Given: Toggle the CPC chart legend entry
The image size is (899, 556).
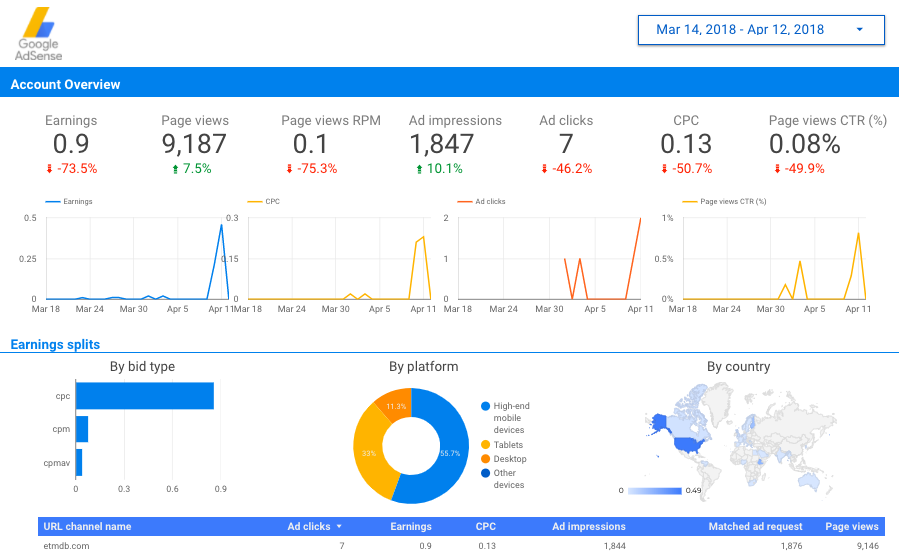Looking at the screenshot, I should tap(264, 201).
